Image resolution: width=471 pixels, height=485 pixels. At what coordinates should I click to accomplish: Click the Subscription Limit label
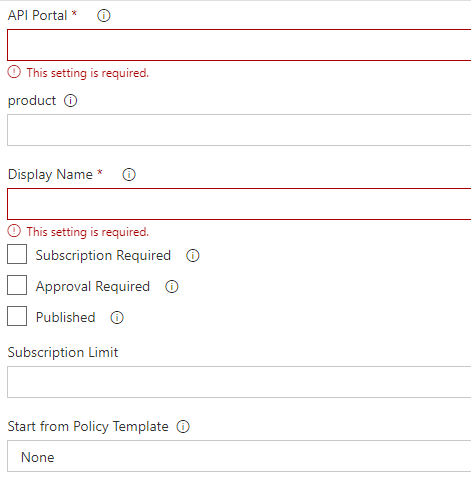[63, 353]
